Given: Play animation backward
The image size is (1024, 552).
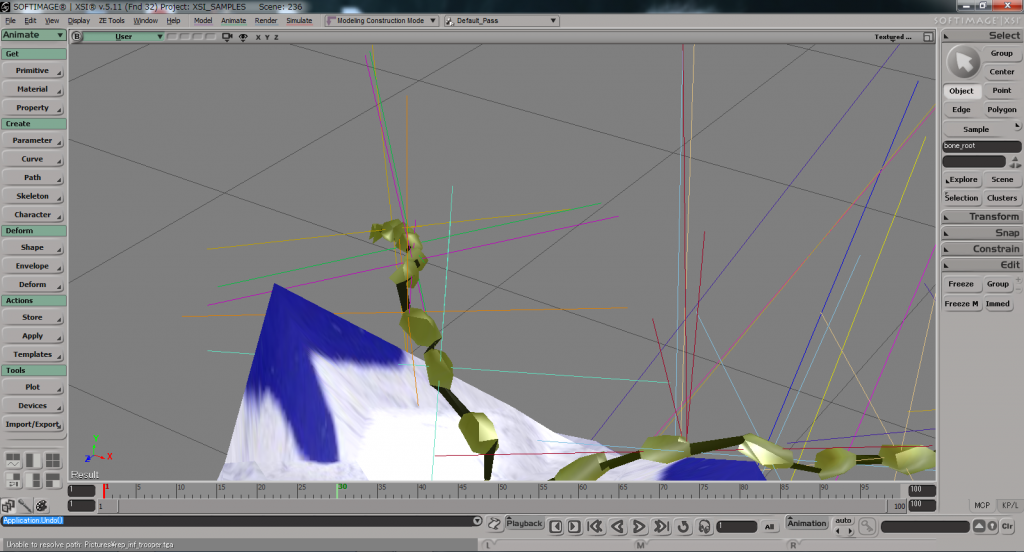Looking at the screenshot, I should (x=617, y=527).
